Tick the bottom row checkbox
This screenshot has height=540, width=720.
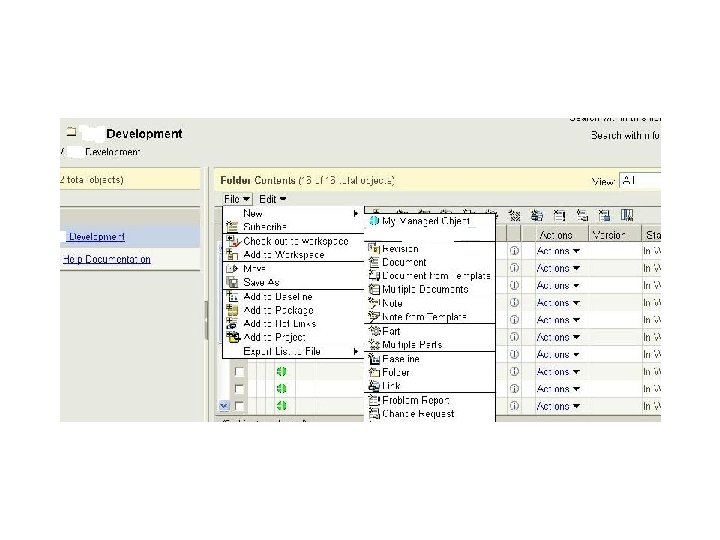239,406
